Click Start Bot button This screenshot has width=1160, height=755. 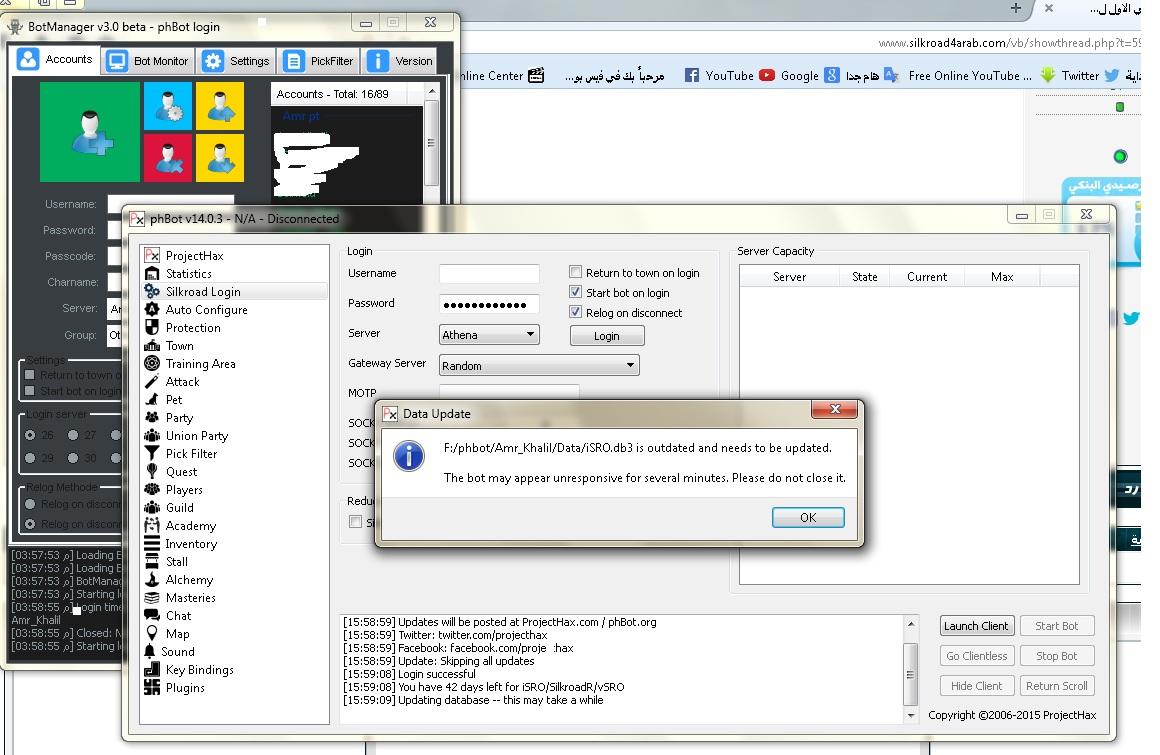(x=1056, y=626)
